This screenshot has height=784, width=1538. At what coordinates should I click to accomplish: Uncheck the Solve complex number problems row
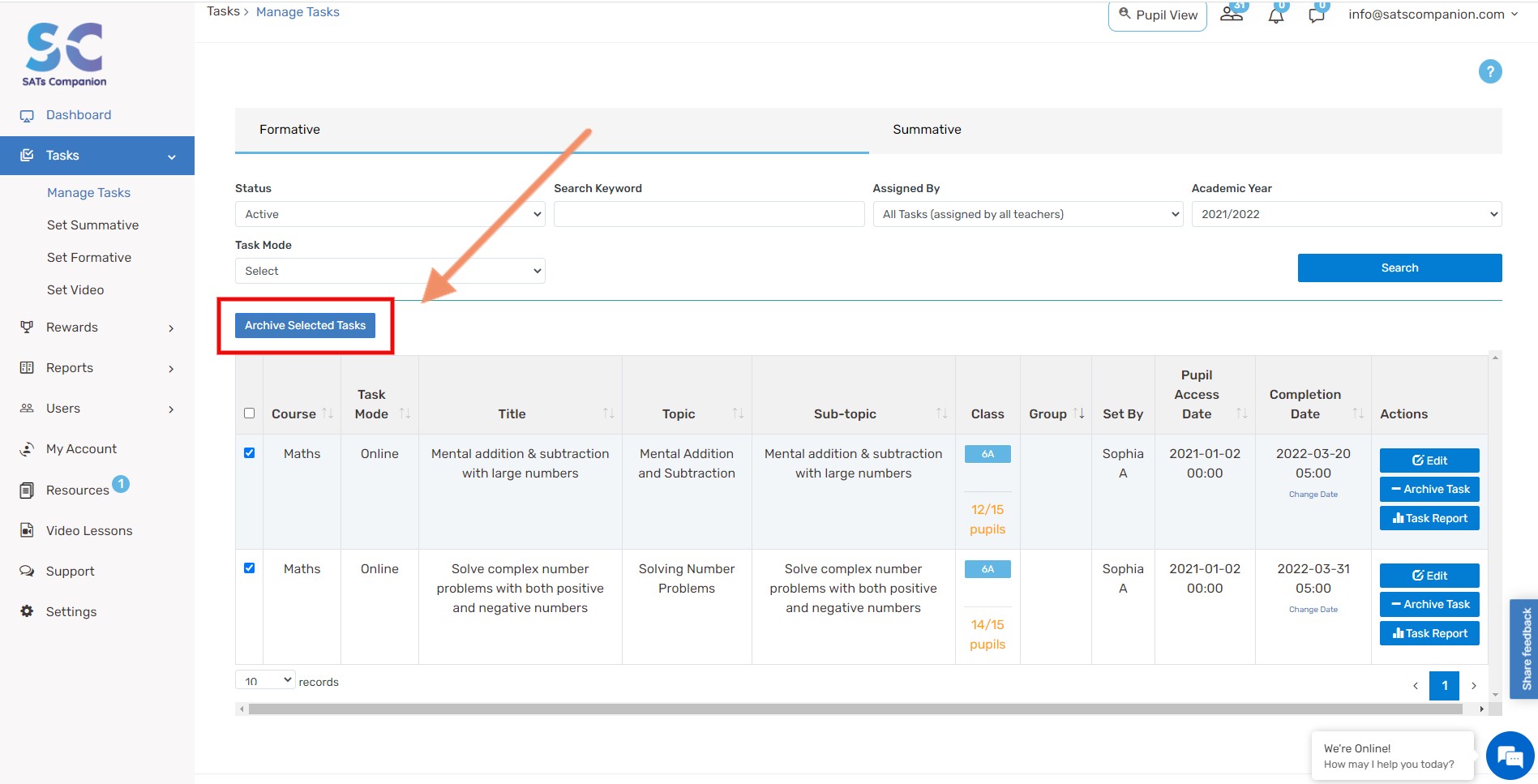250,568
